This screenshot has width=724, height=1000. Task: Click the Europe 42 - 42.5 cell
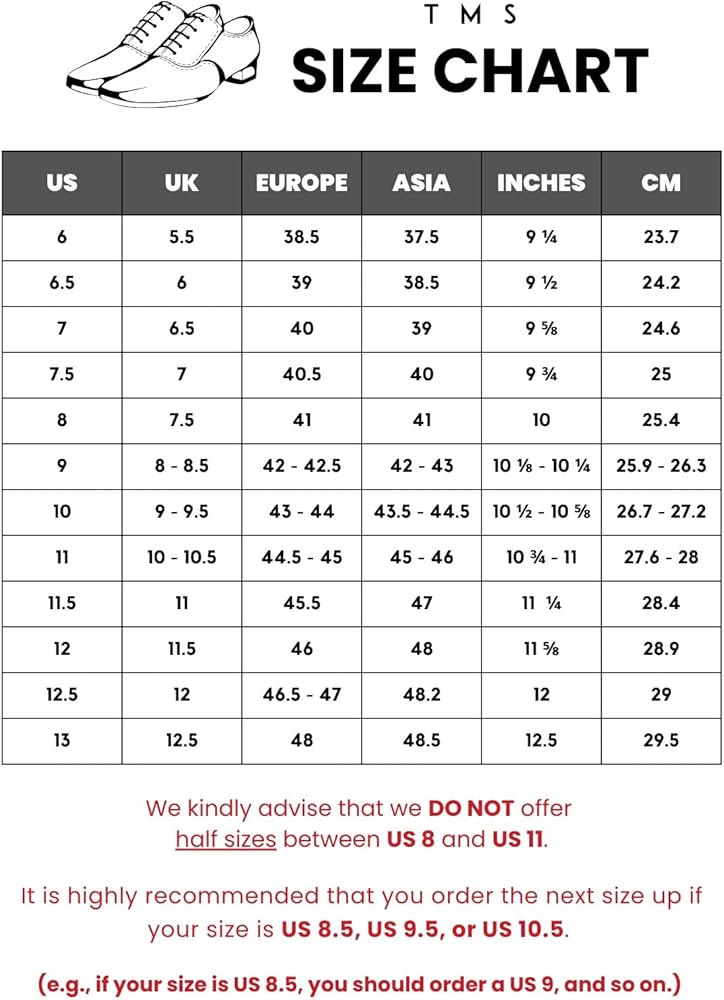coord(301,466)
